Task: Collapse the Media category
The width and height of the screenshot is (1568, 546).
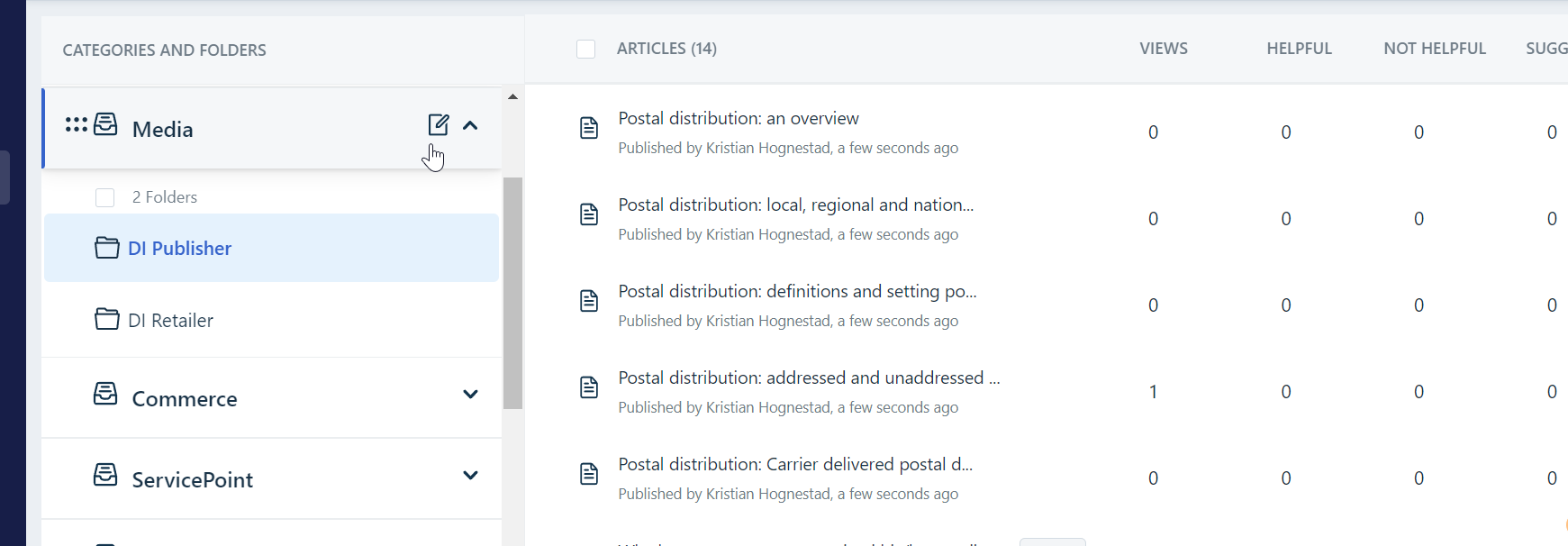Action: click(x=470, y=125)
